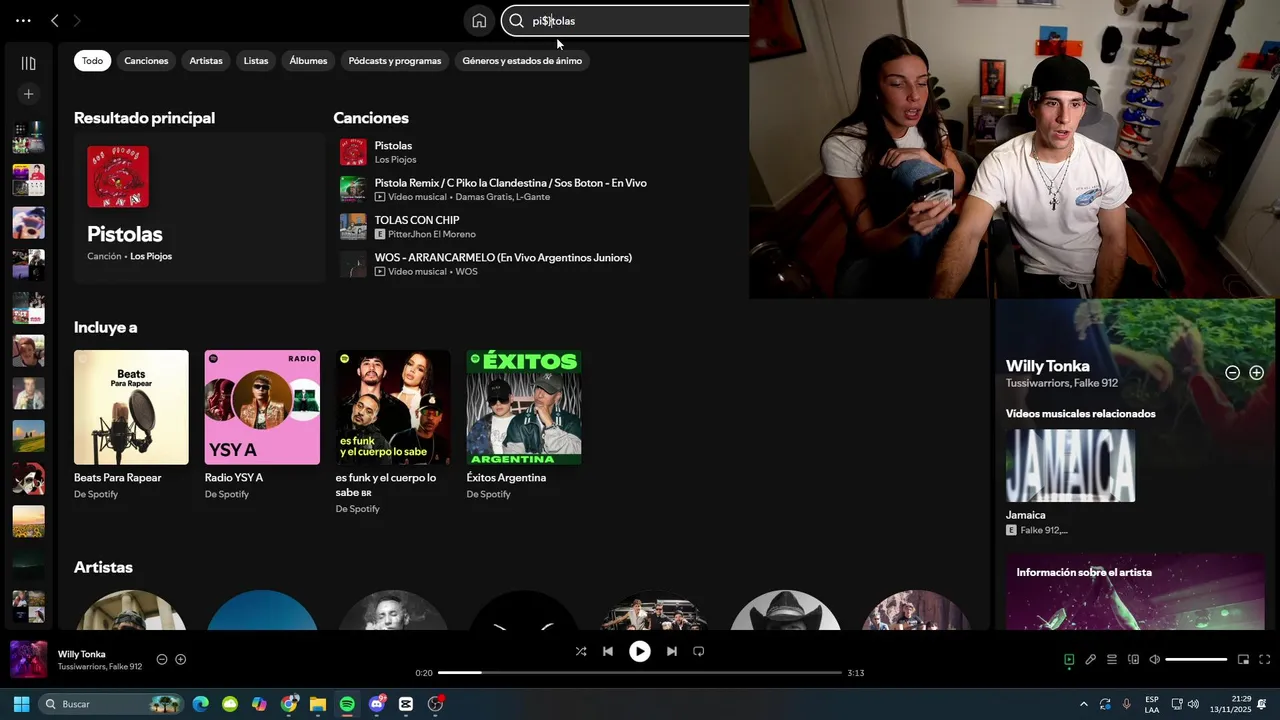
Task: Click minus icon next to now-playing track
Action: 162,659
